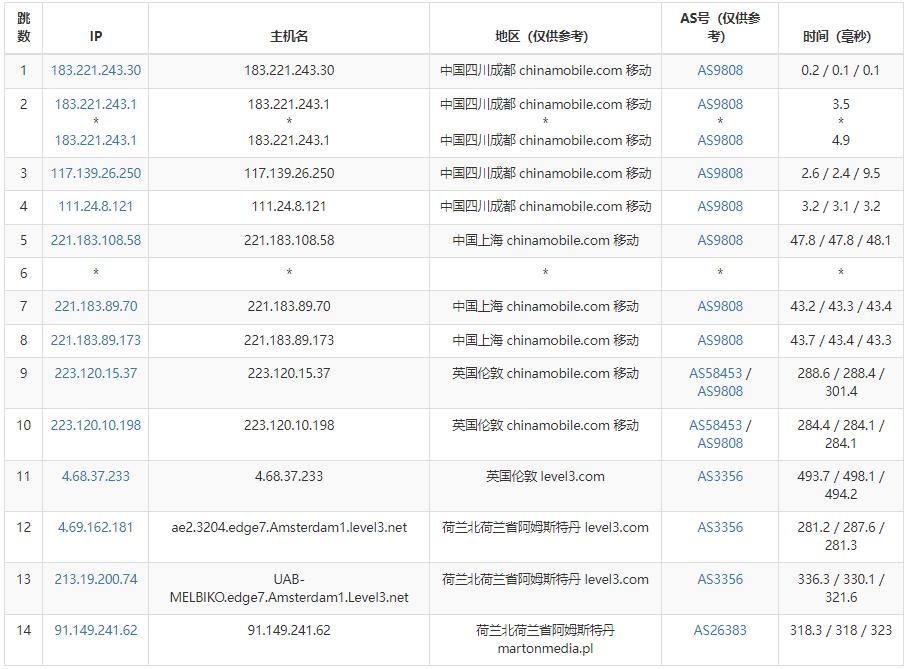Open AS3356 link in hop 12 row
This screenshot has height=669, width=906.
click(720, 527)
